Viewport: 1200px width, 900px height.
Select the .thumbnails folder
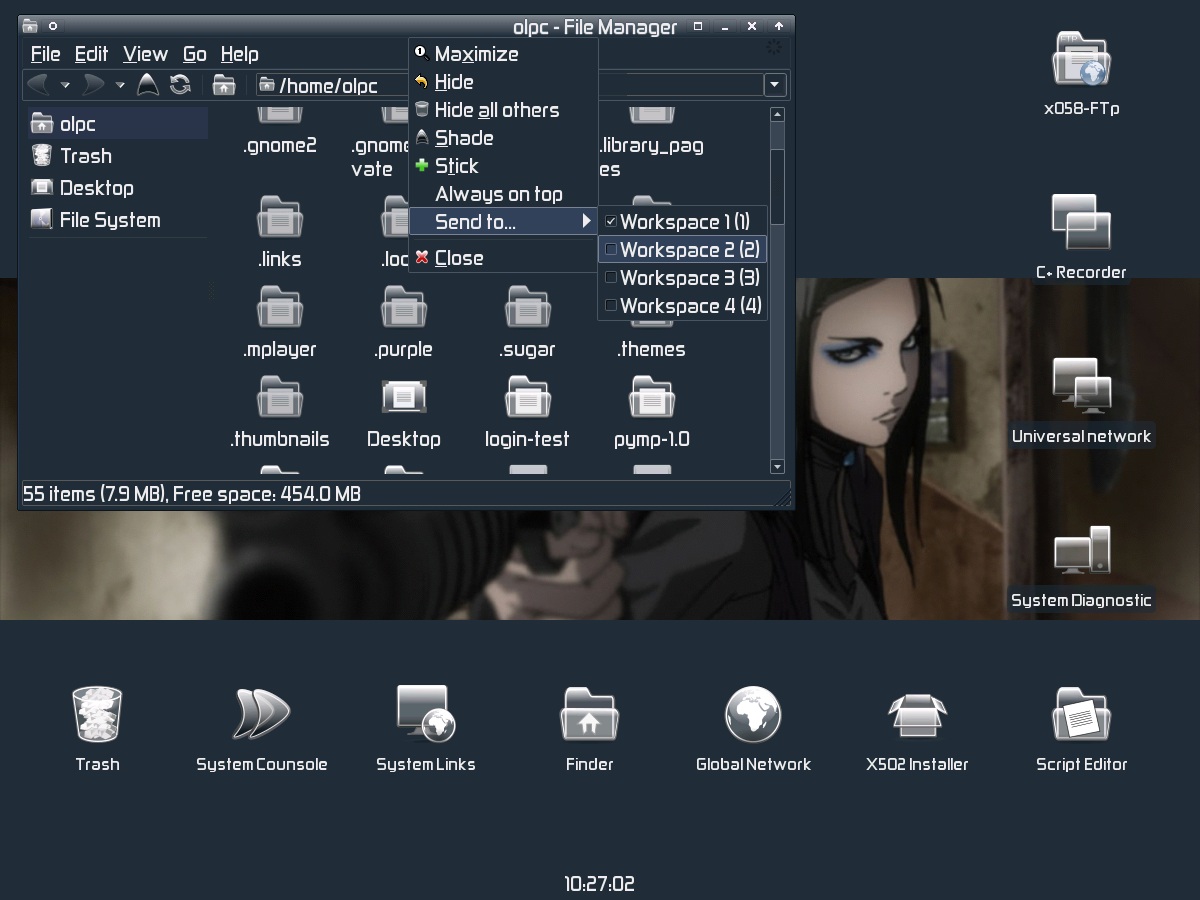click(280, 411)
